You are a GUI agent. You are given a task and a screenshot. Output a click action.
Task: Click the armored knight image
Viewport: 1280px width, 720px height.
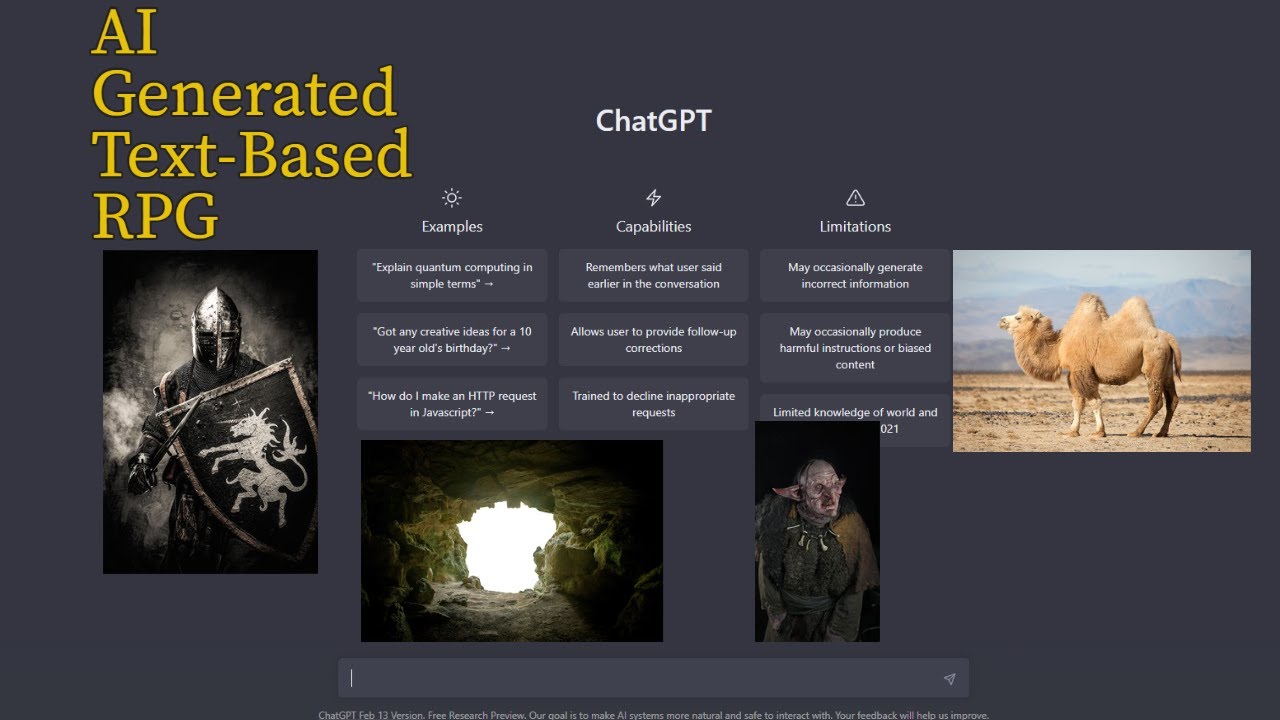(x=210, y=412)
